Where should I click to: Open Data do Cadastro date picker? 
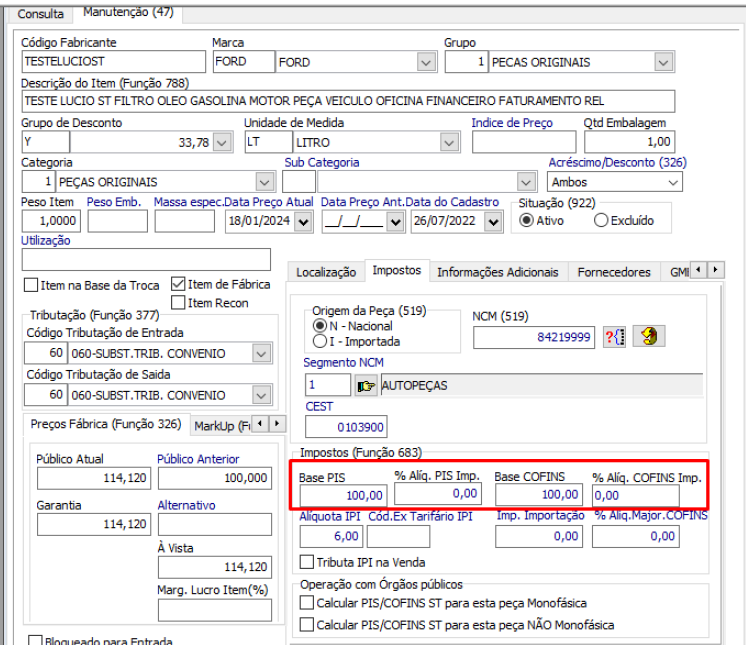click(493, 222)
